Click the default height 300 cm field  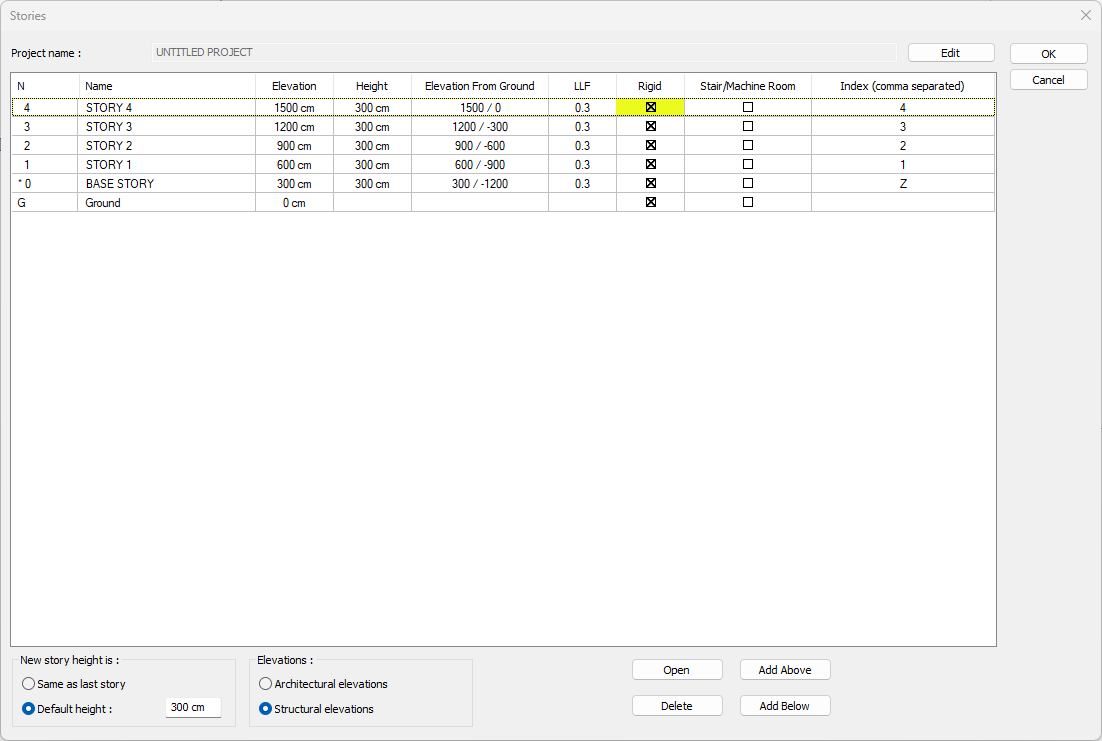coord(193,708)
